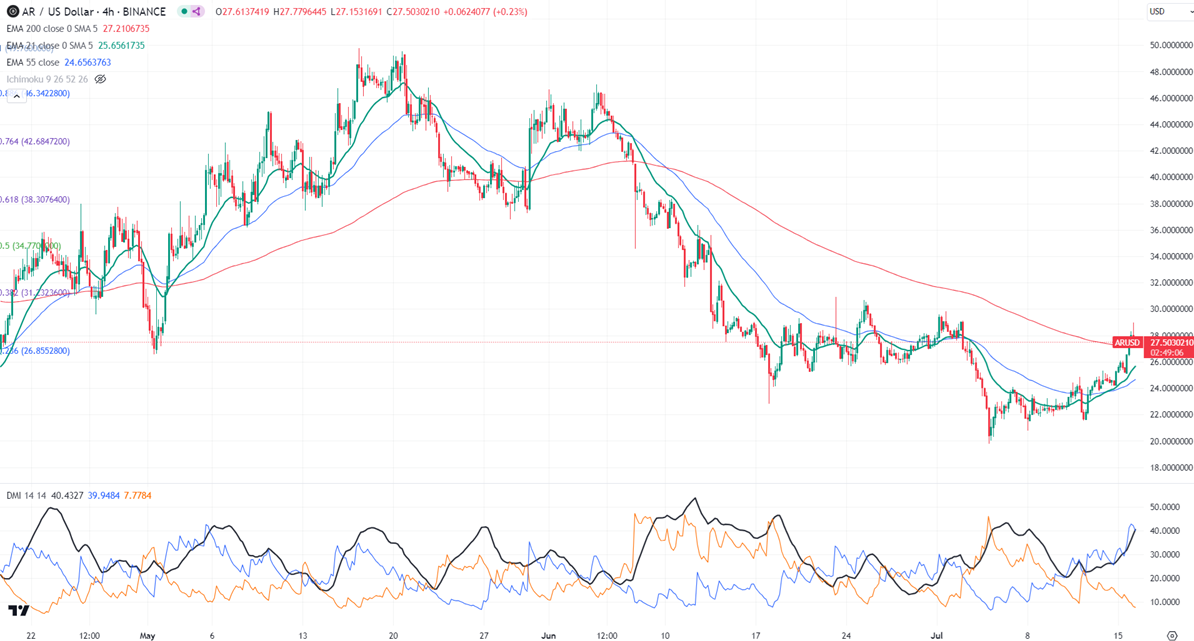Click the Jun marker on time axis
1194x641 pixels.
548,635
